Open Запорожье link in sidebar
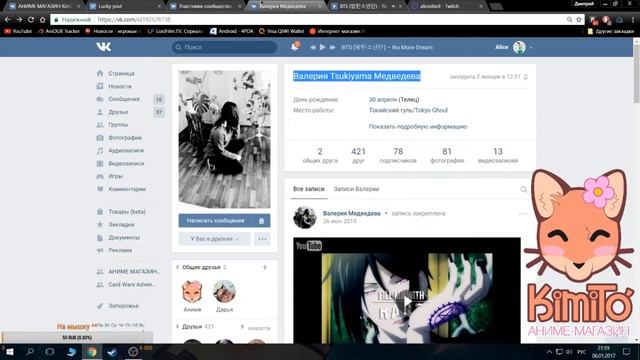The height and width of the screenshot is (360, 640). pyautogui.click(x=123, y=306)
